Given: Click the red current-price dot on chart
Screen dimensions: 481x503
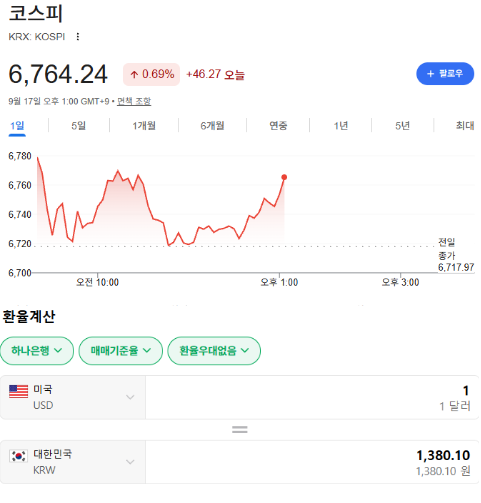Looking at the screenshot, I should point(285,178).
